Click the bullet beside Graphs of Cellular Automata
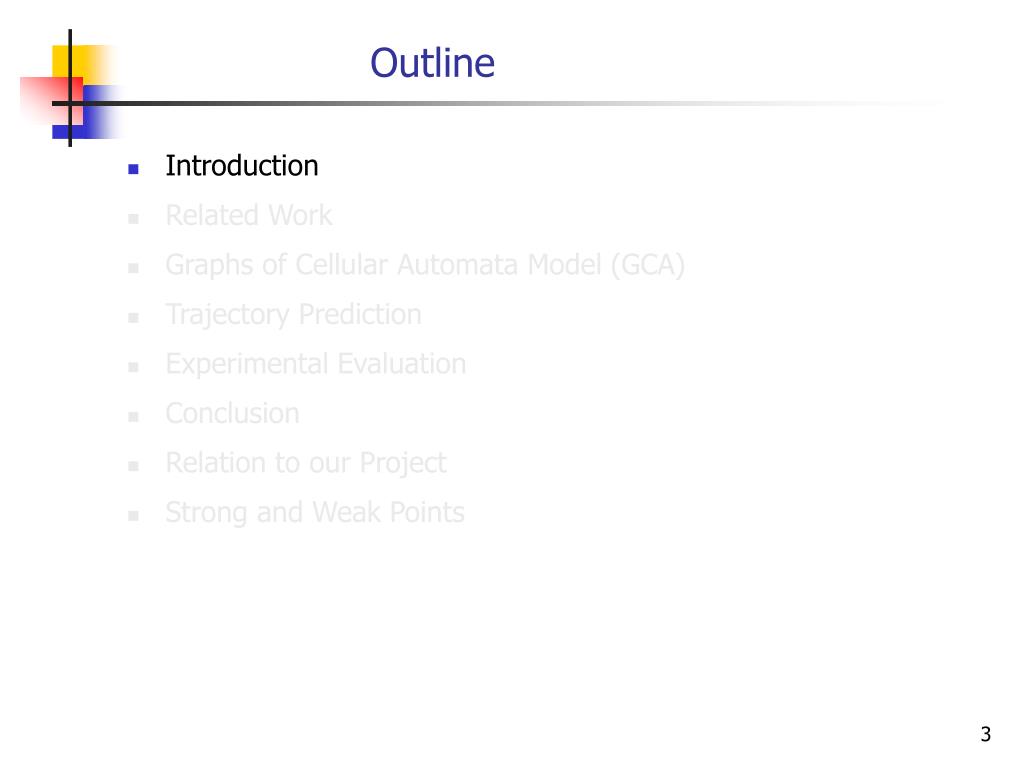1024x768 pixels. [133, 268]
